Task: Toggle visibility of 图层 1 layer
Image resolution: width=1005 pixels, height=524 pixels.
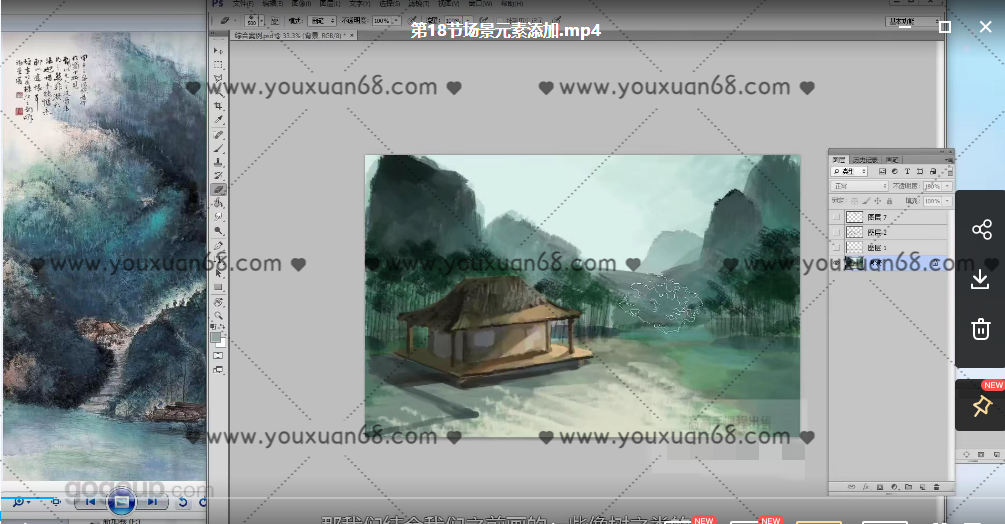Action: [836, 247]
